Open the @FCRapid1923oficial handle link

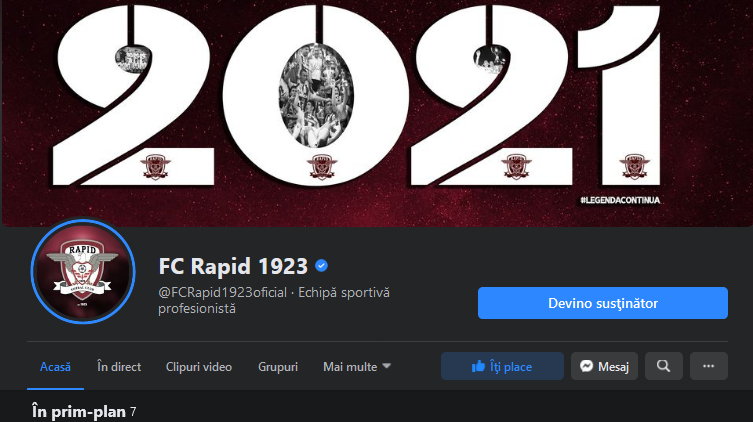coord(222,292)
